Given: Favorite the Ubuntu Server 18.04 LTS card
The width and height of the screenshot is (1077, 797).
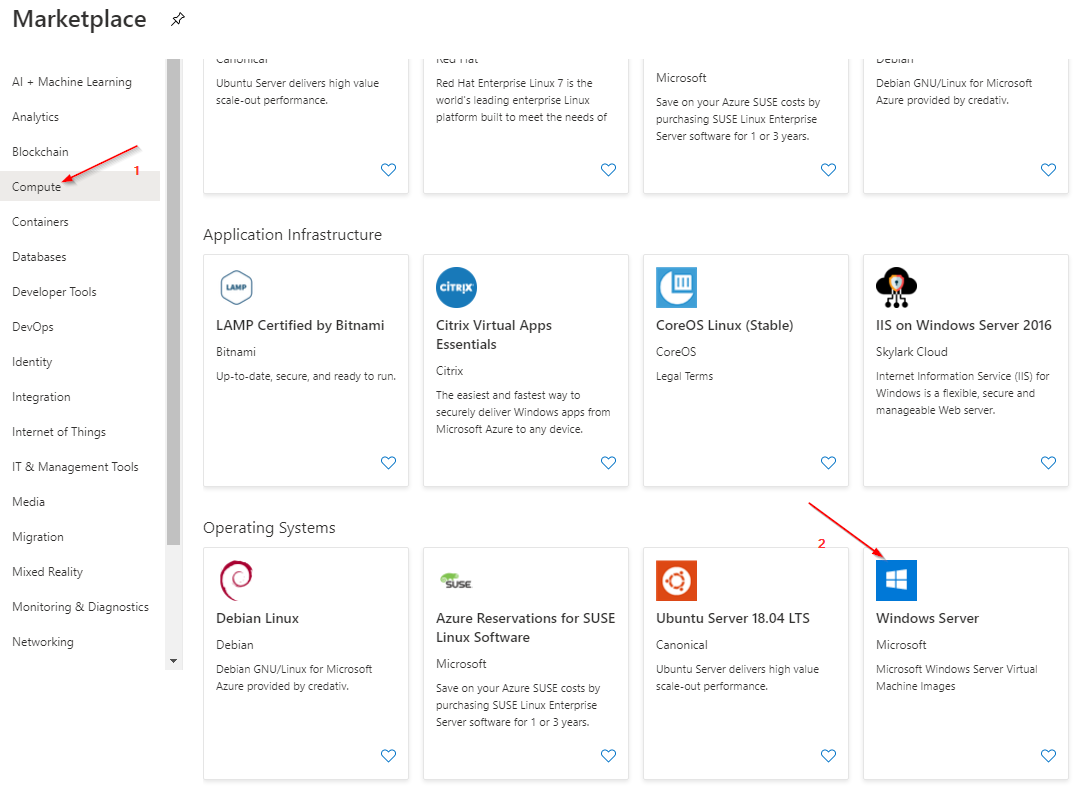Looking at the screenshot, I should click(828, 756).
